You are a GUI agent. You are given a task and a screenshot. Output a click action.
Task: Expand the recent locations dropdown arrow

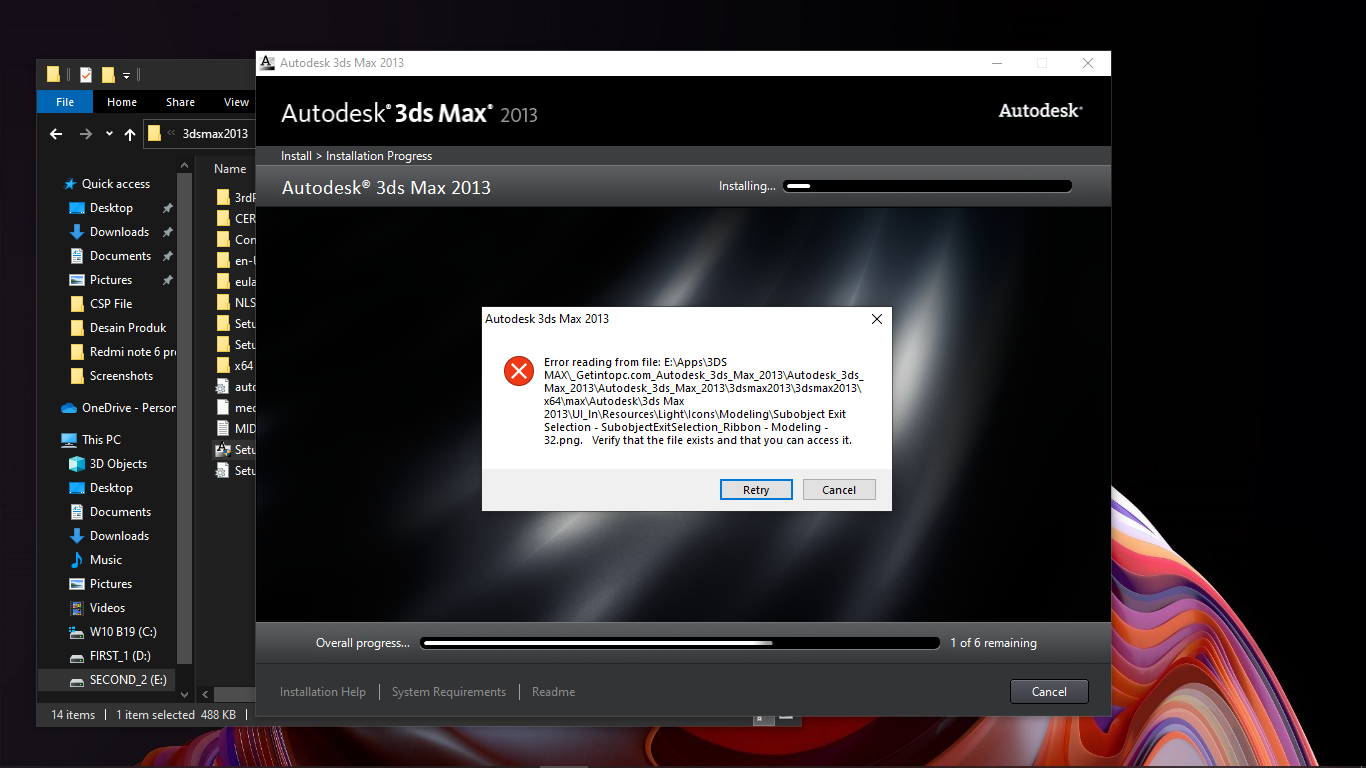[x=109, y=134]
